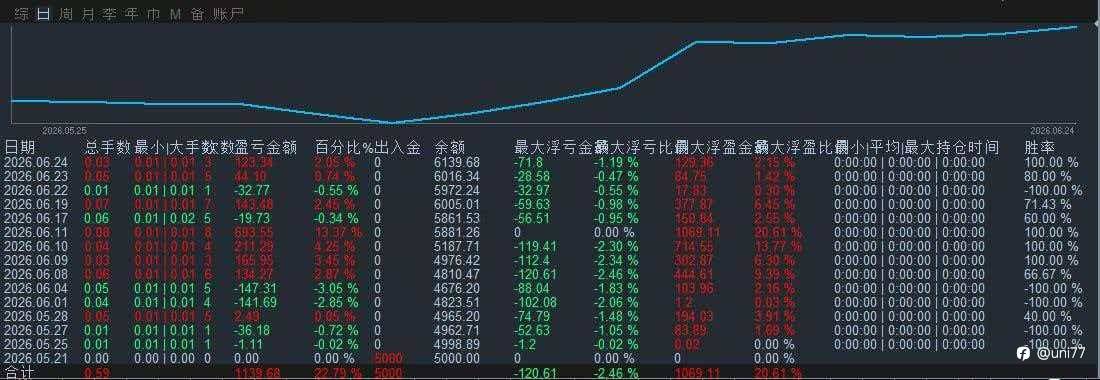Click balance value 6016.34
Viewport: 1100px width, 380px height.
pyautogui.click(x=457, y=176)
